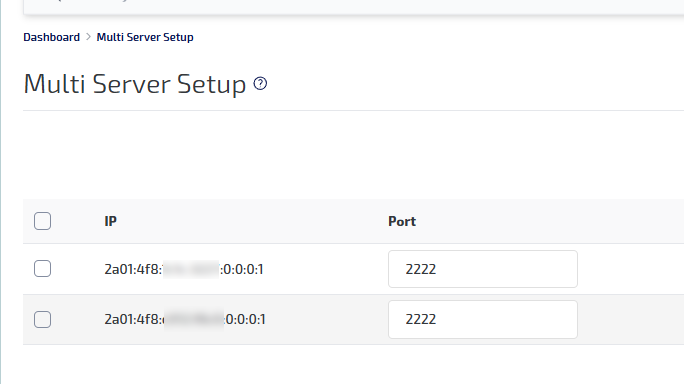Toggle the select-all checkbox in table header
The image size is (684, 384).
click(x=42, y=221)
